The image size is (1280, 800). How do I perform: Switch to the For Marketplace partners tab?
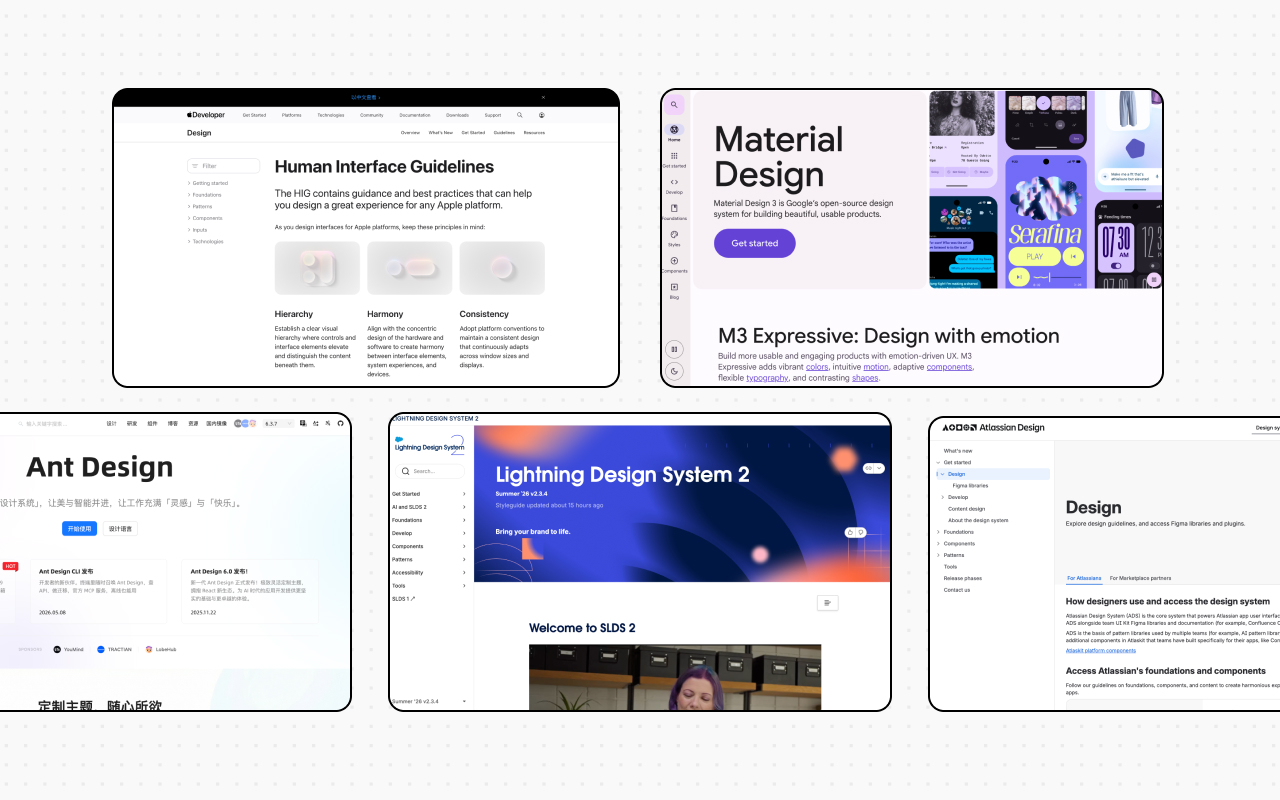tap(1140, 578)
